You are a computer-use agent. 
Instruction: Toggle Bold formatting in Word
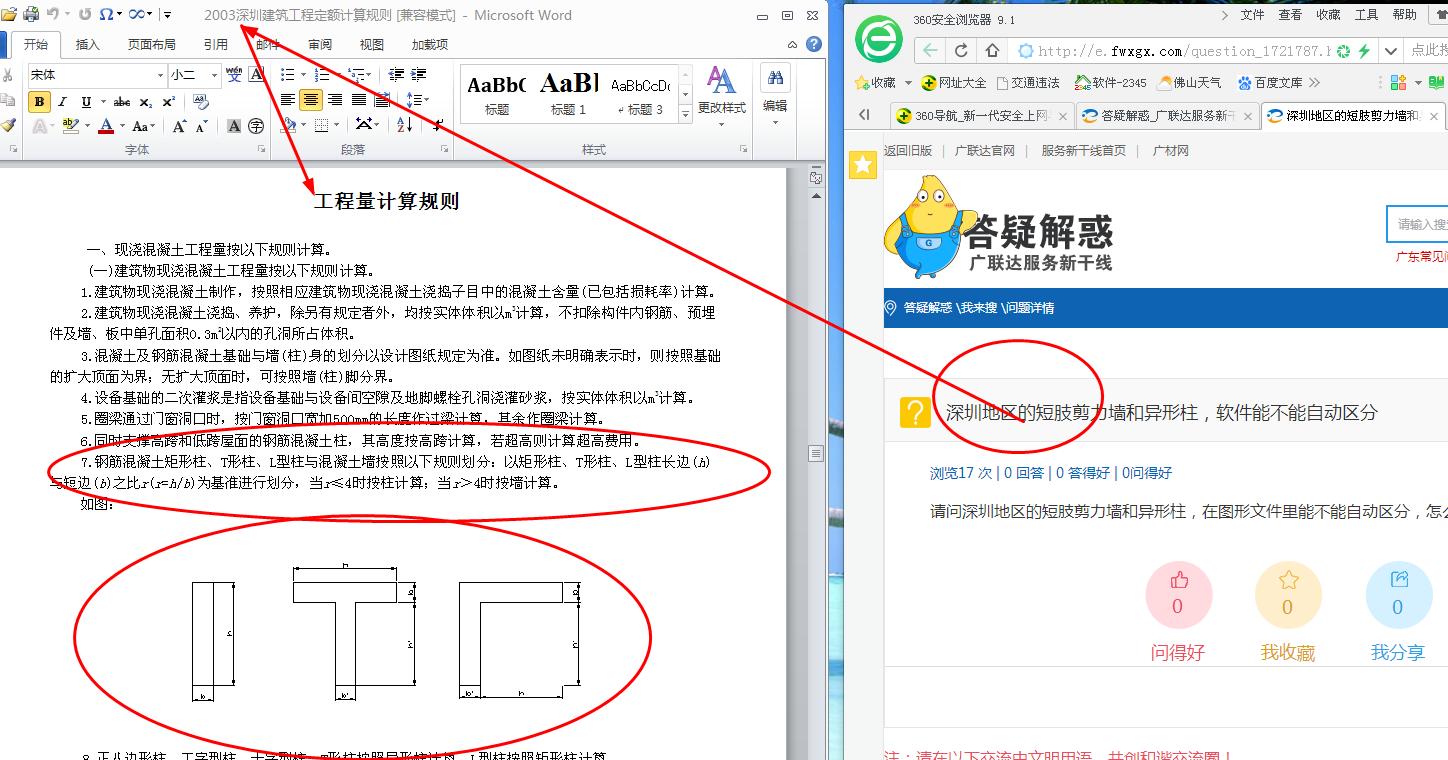[39, 102]
